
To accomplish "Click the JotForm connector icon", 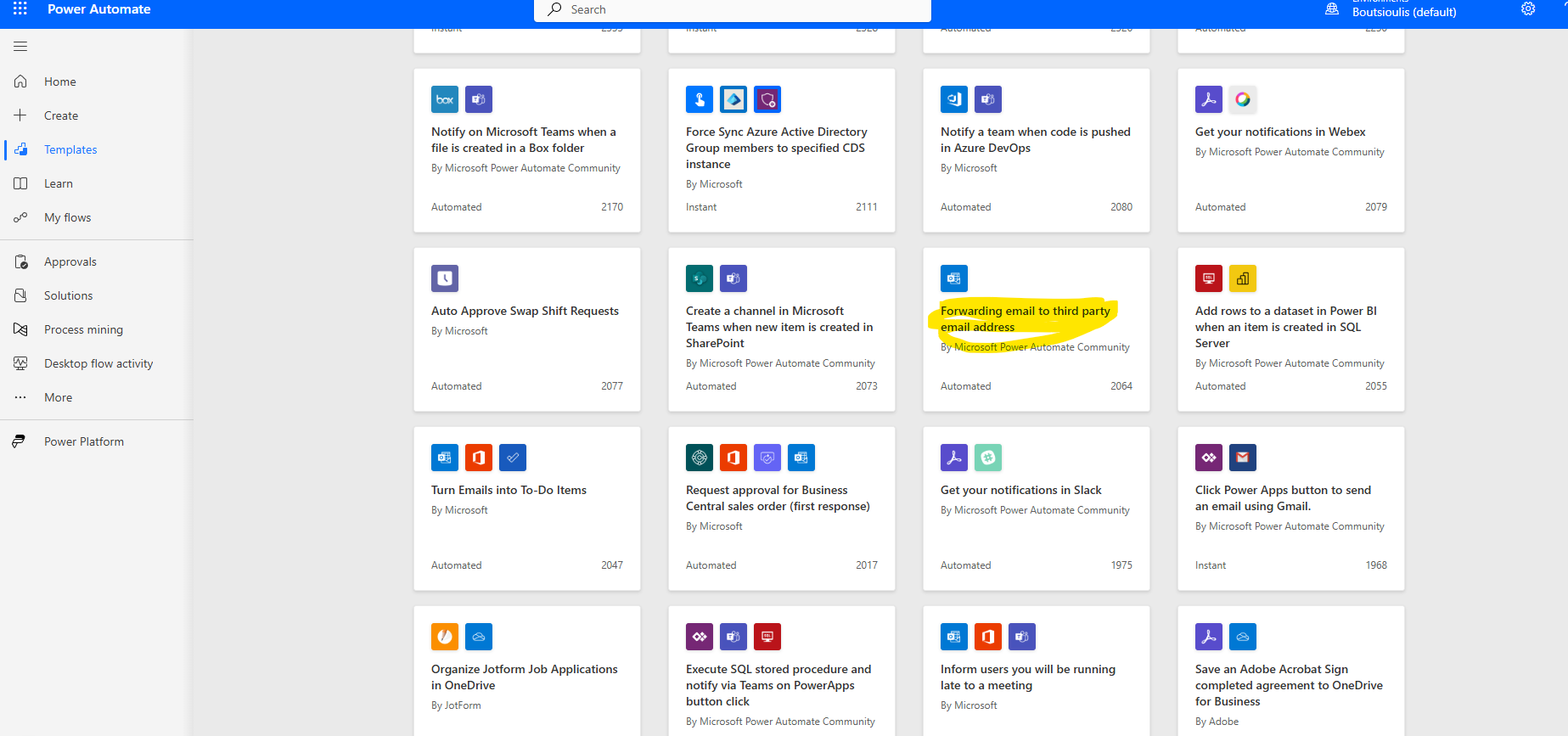I will tap(445, 637).
